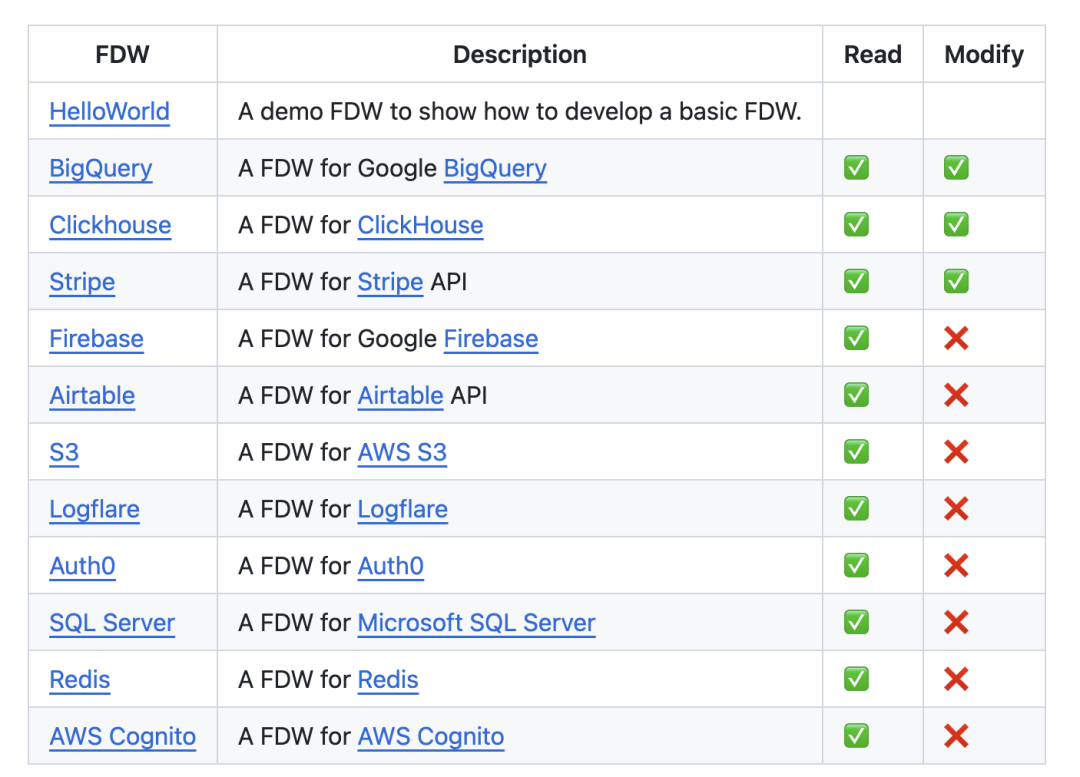
Task: Click the Read checkmark in the S3 row
Action: (x=856, y=452)
